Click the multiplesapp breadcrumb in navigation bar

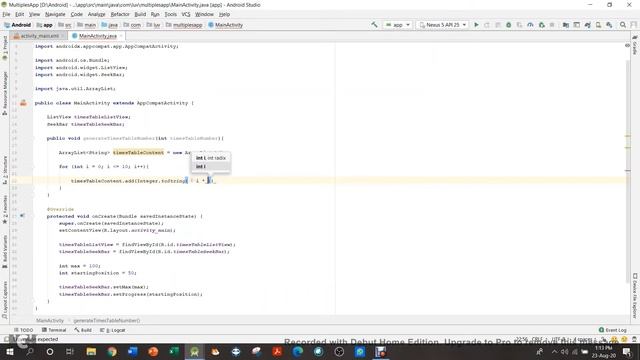pyautogui.click(x=184, y=25)
